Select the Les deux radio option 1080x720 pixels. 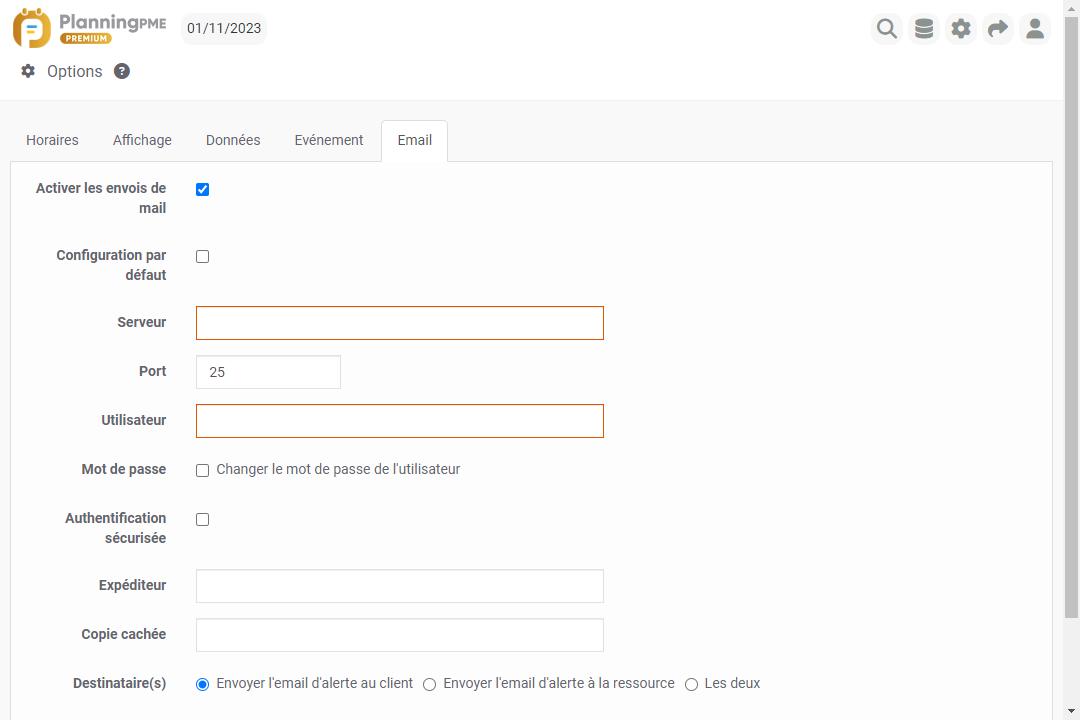691,685
